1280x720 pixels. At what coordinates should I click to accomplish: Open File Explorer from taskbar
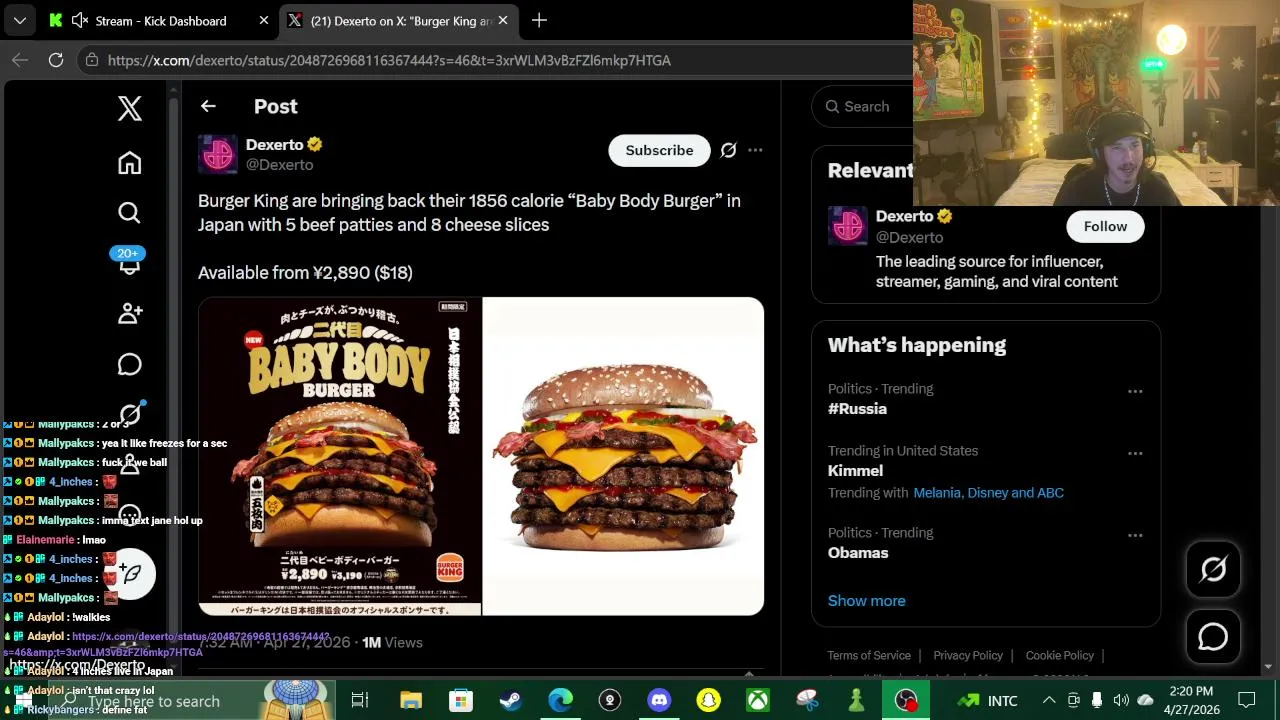click(x=411, y=700)
